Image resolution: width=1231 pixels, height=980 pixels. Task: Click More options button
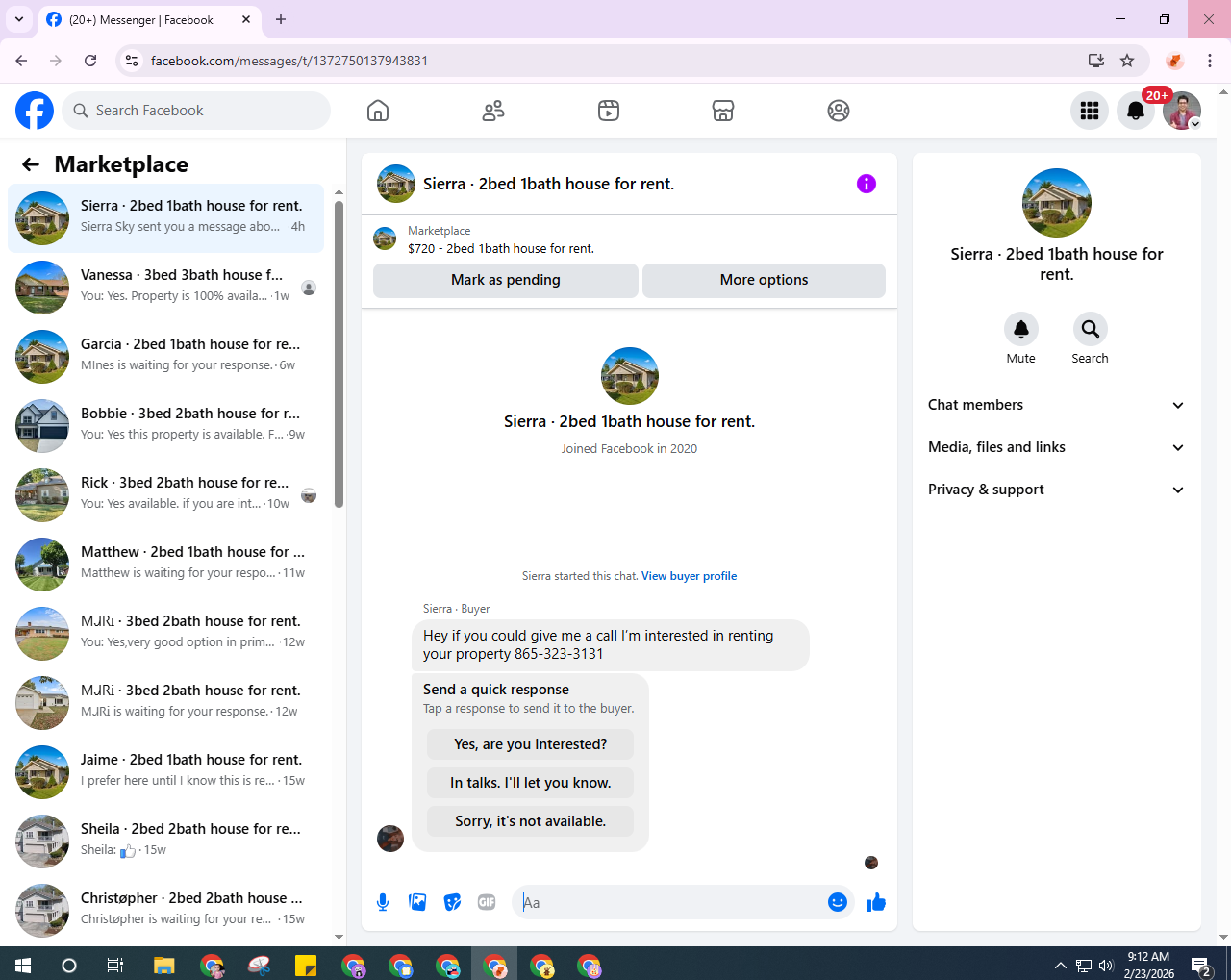[765, 280]
